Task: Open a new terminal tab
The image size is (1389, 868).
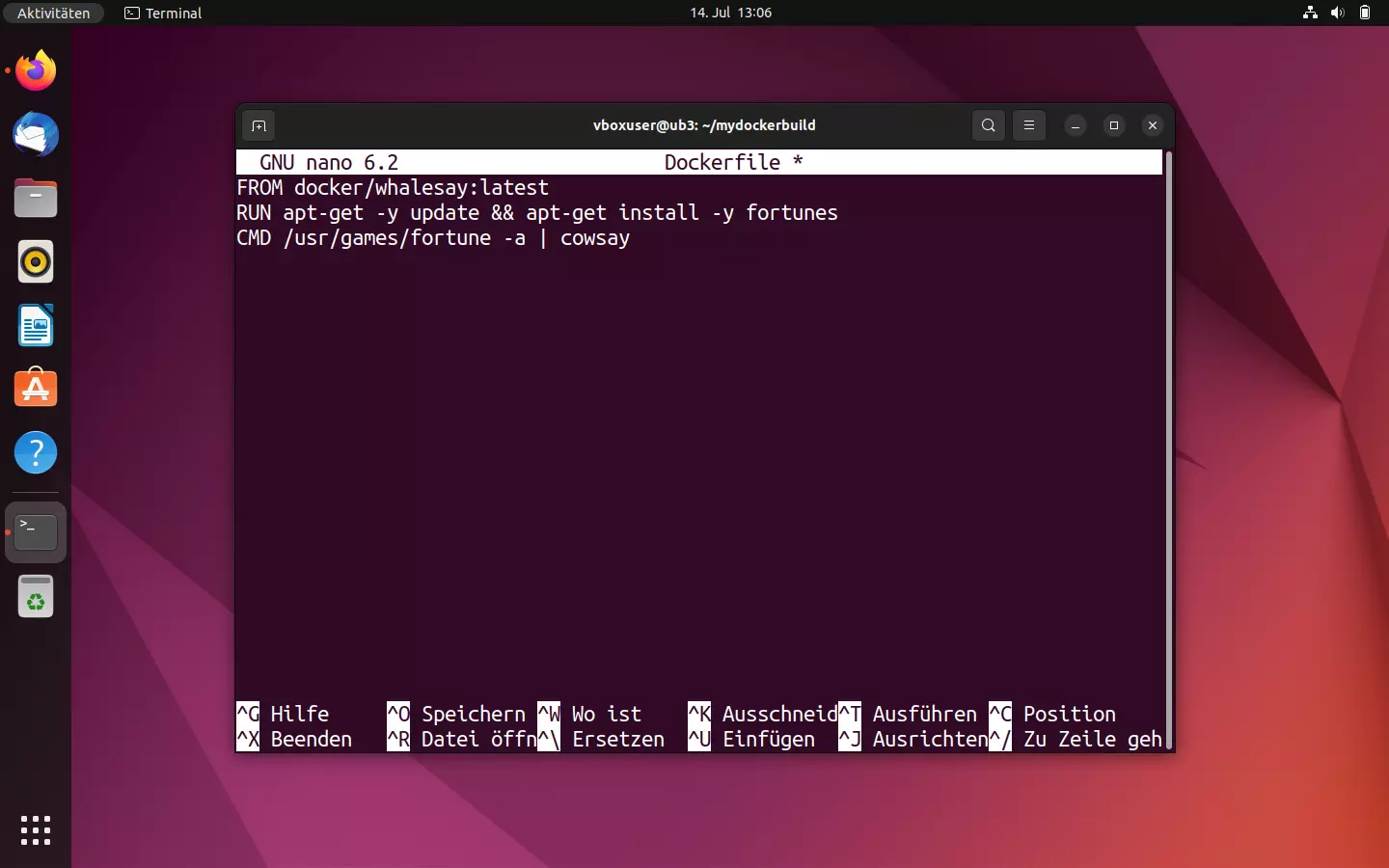Action: tap(259, 125)
